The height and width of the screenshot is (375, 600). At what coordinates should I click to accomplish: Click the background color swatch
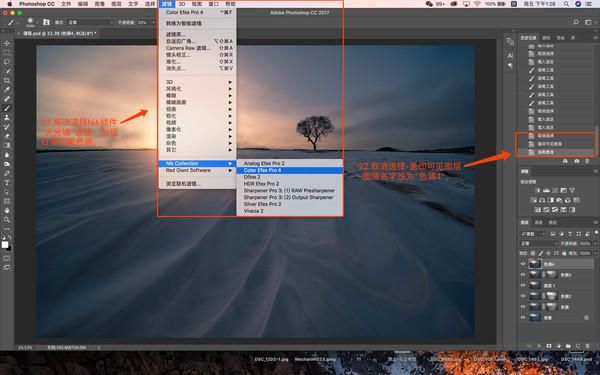pyautogui.click(x=9, y=249)
